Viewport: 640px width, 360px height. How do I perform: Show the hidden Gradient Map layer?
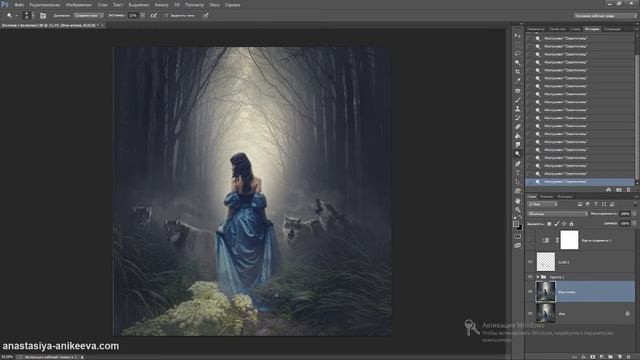[529, 240]
